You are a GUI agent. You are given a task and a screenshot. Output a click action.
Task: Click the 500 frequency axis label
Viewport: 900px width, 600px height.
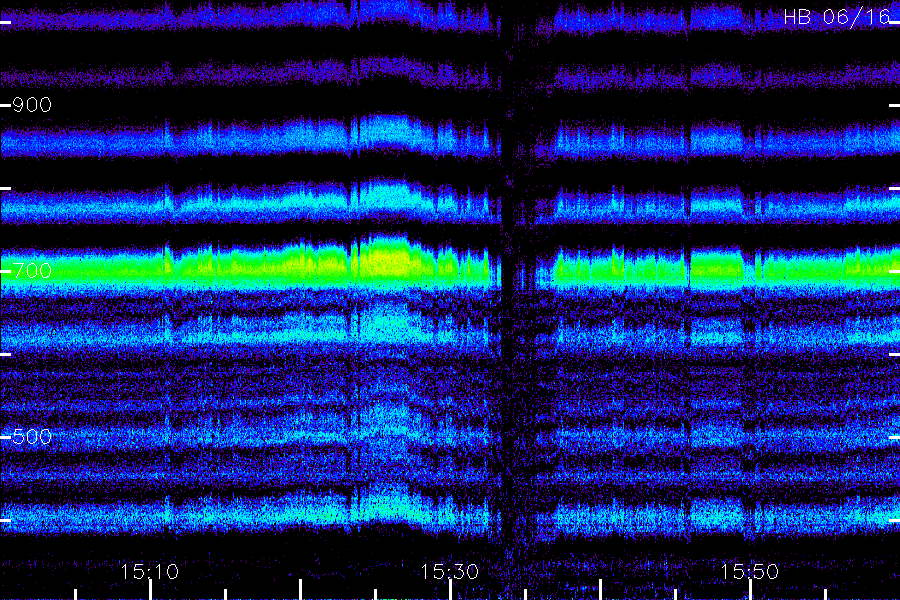pos(32,437)
